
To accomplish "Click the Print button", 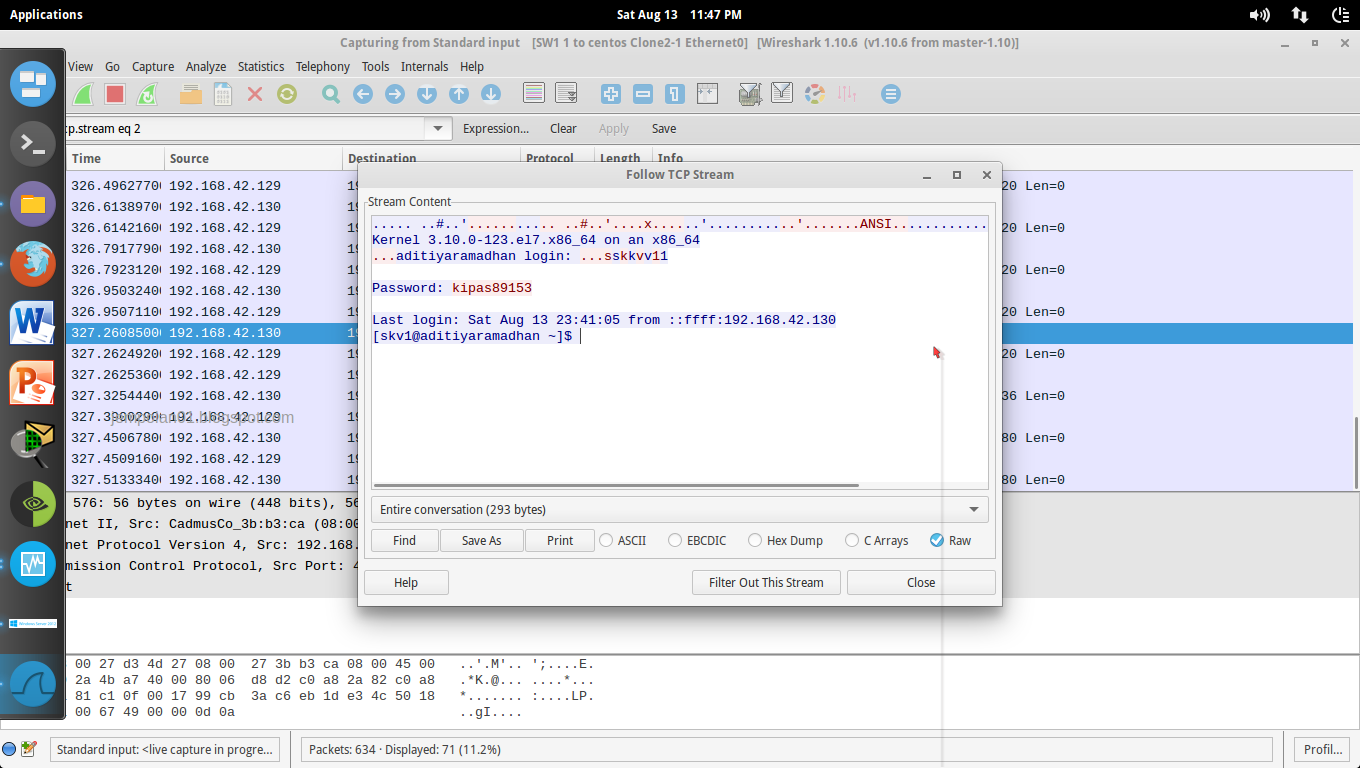I will click(560, 540).
